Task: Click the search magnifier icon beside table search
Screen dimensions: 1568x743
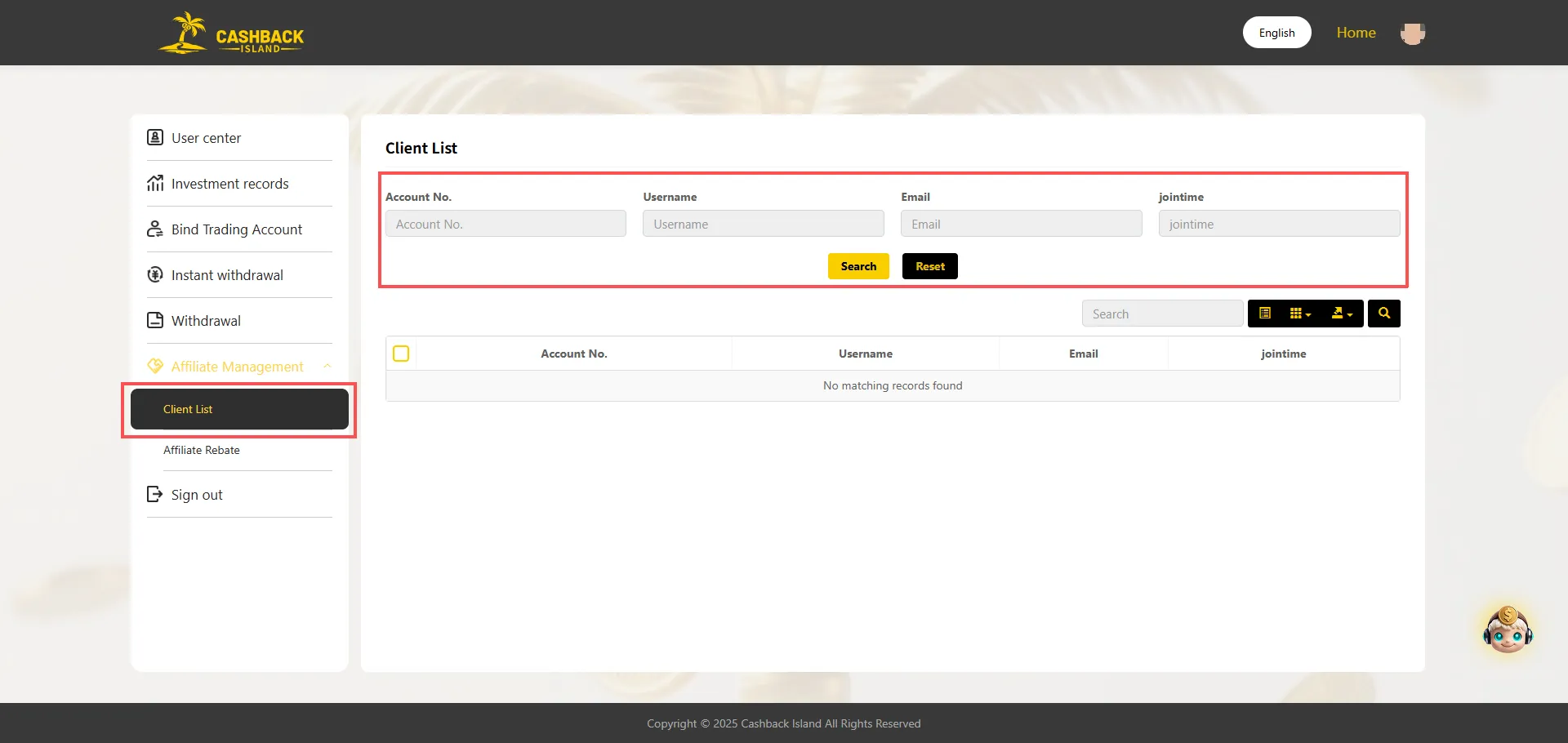Action: tap(1383, 313)
